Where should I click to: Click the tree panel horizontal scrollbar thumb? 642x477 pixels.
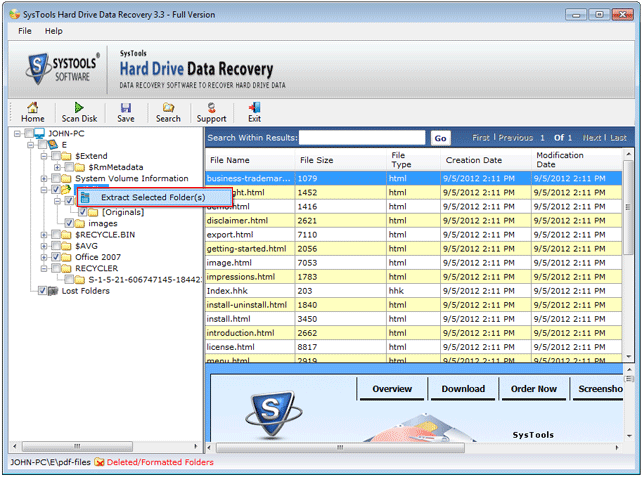coord(77,446)
